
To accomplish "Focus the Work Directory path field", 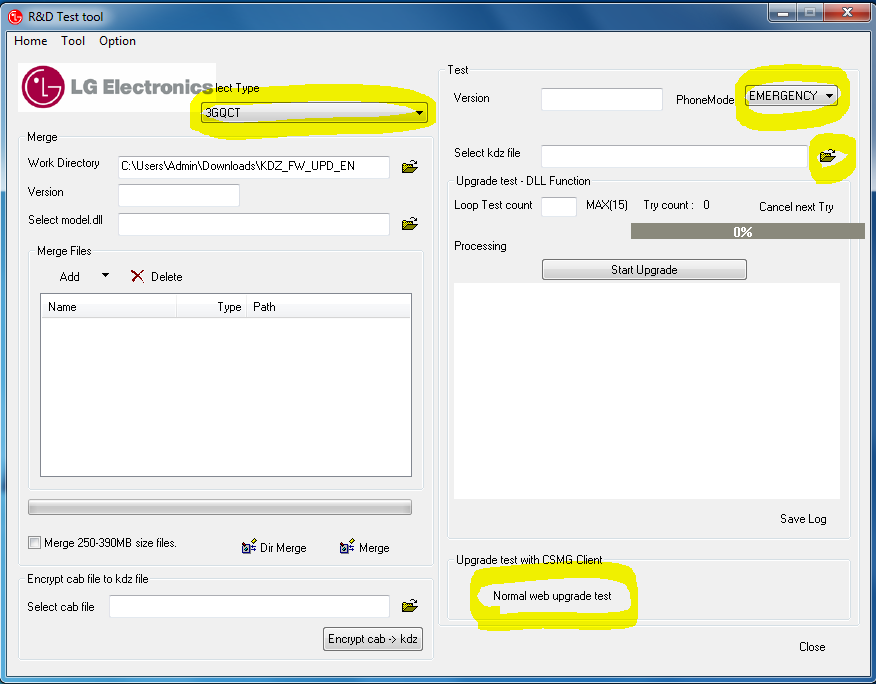I will click(x=254, y=167).
